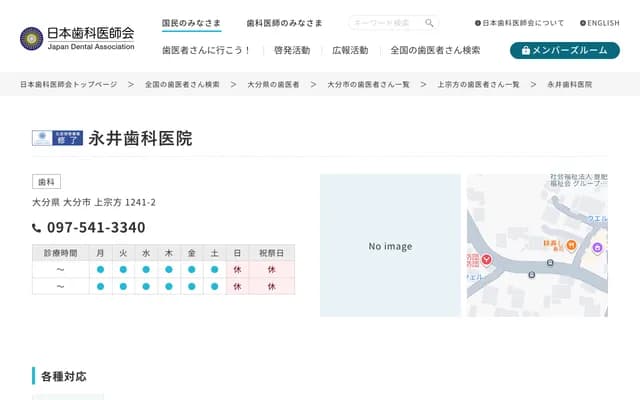
Task: Open the 啓発活動 menu item
Action: click(x=292, y=50)
